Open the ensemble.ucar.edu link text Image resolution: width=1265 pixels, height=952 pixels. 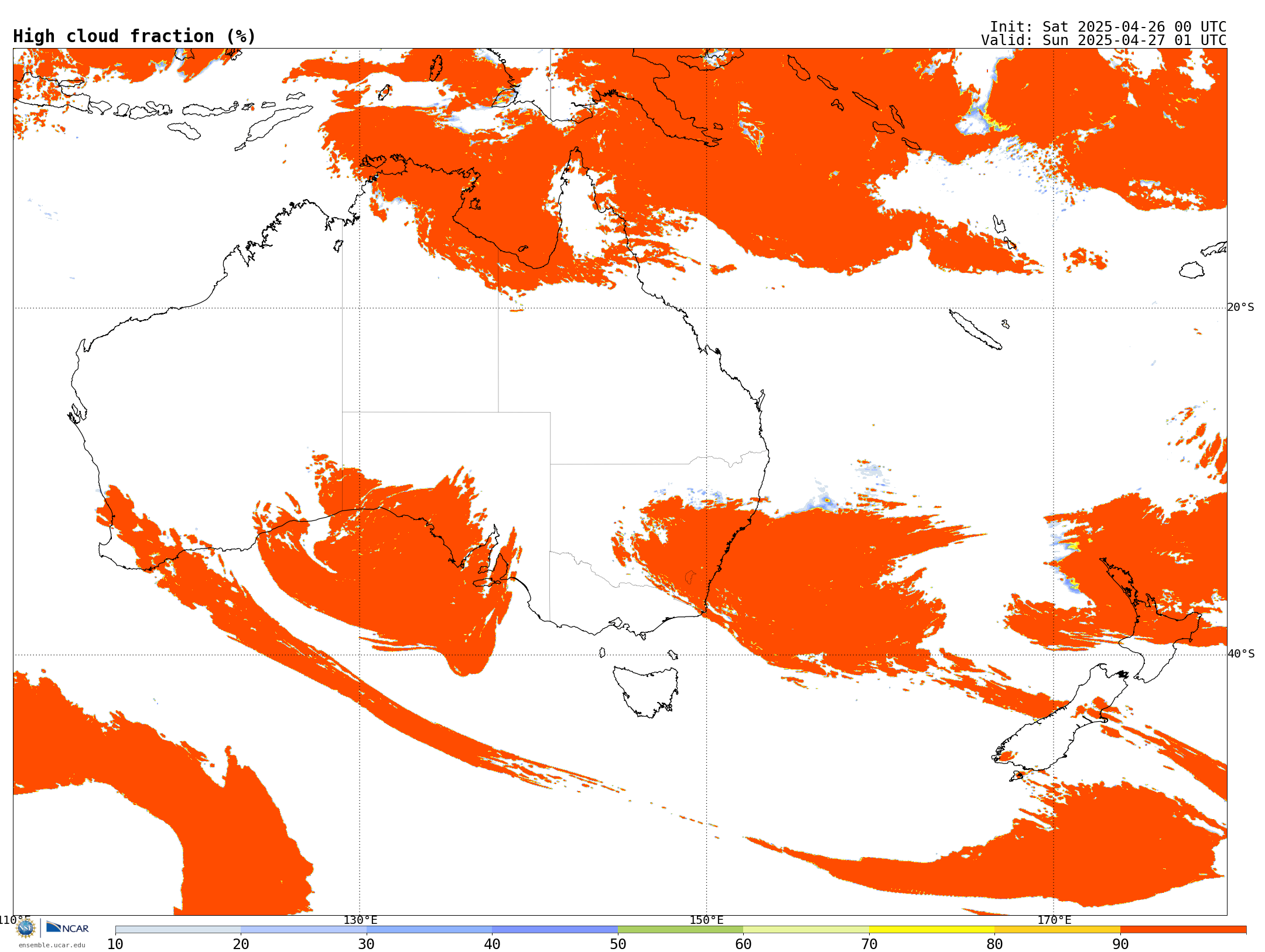pyautogui.click(x=52, y=945)
